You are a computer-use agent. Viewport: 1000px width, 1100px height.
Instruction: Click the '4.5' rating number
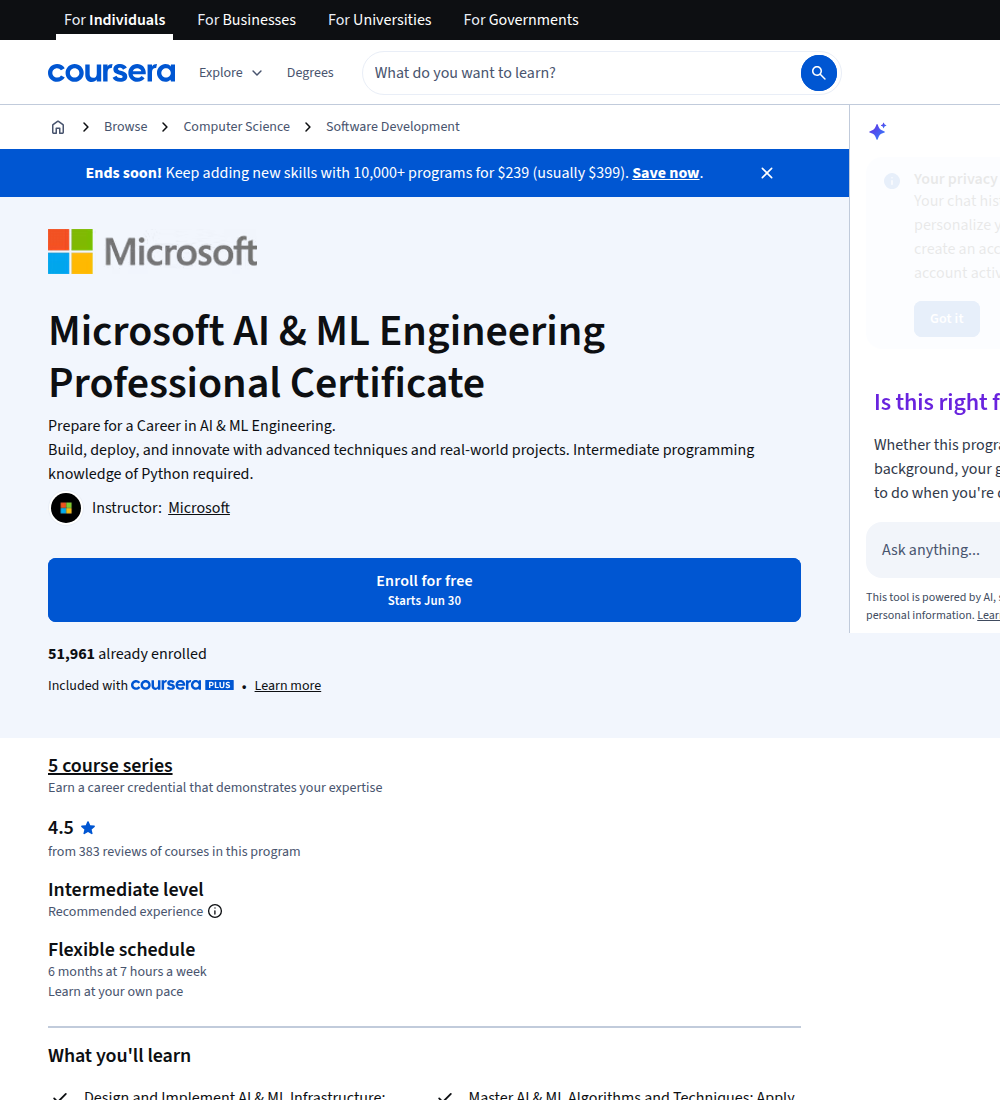point(60,828)
